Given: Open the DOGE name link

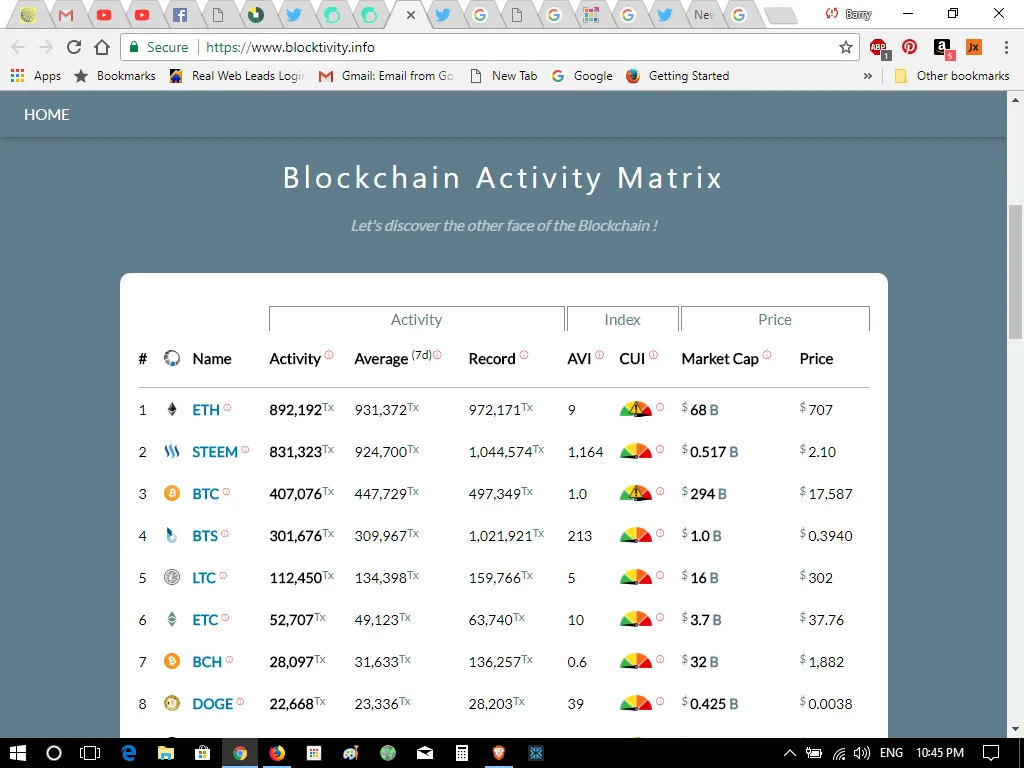Looking at the screenshot, I should click(x=212, y=704).
